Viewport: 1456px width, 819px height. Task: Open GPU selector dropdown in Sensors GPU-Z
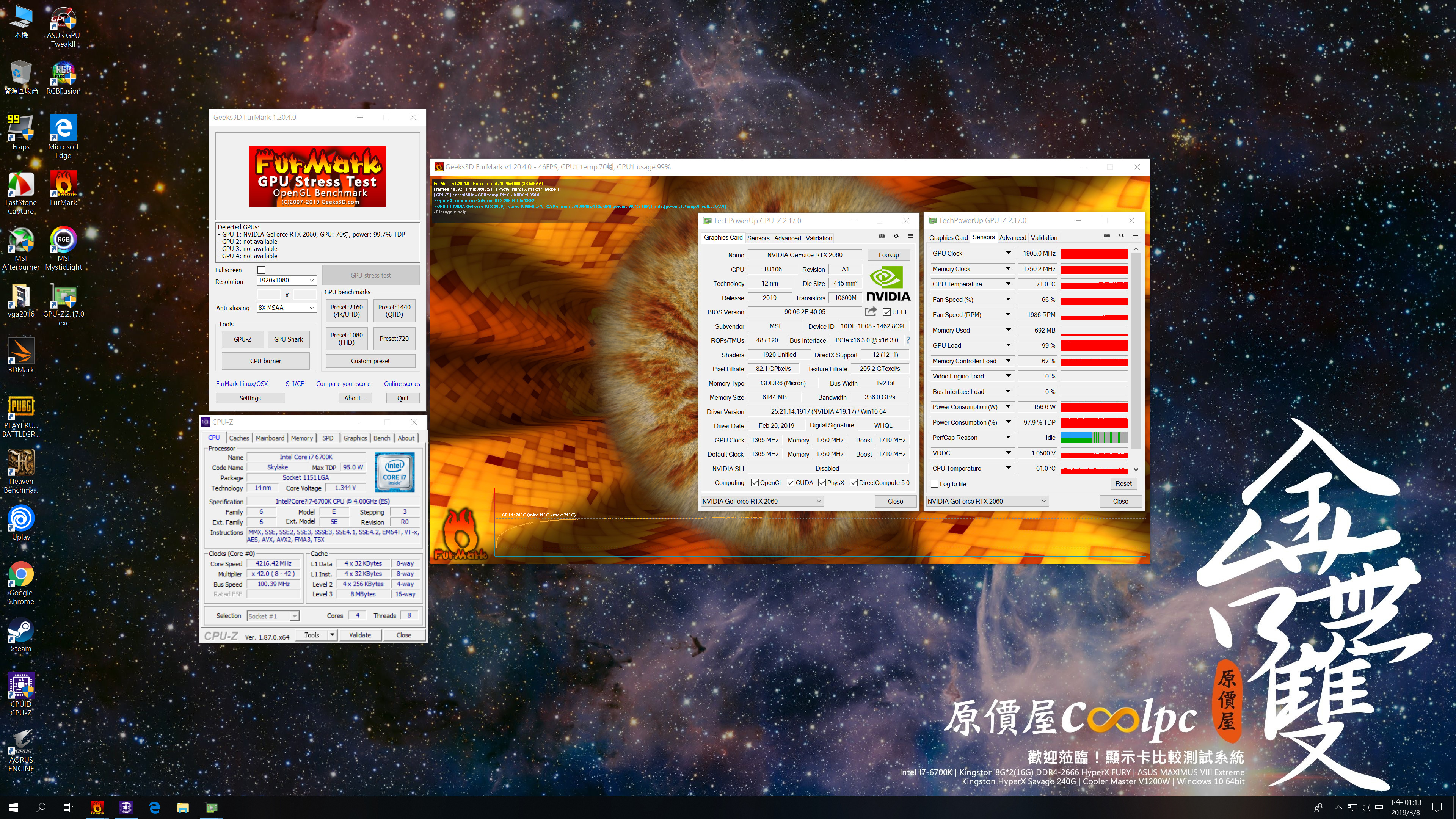point(987,501)
